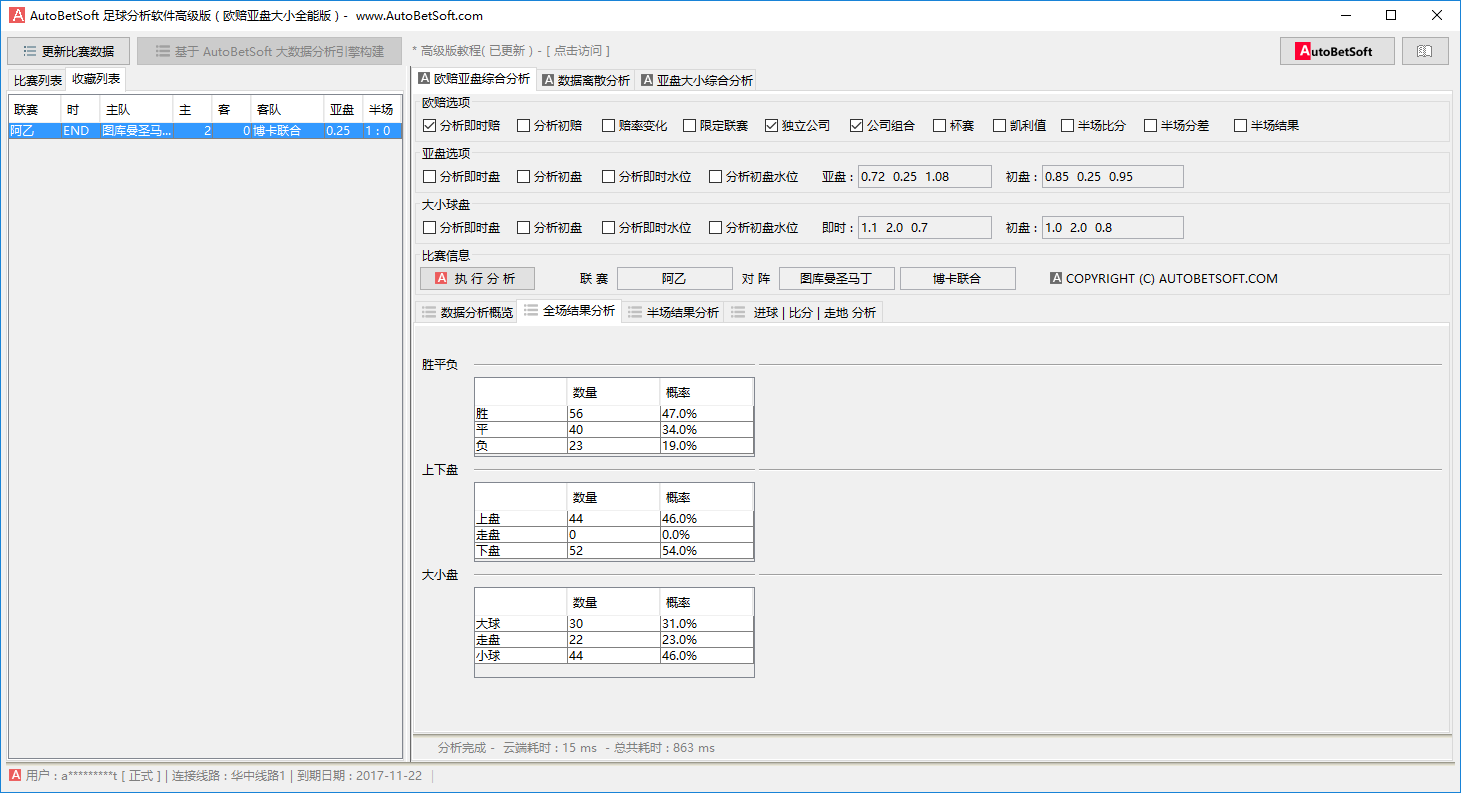
Task: Open the 进球 | 比分 | 走地 分析 sub-tab
Action: [804, 312]
